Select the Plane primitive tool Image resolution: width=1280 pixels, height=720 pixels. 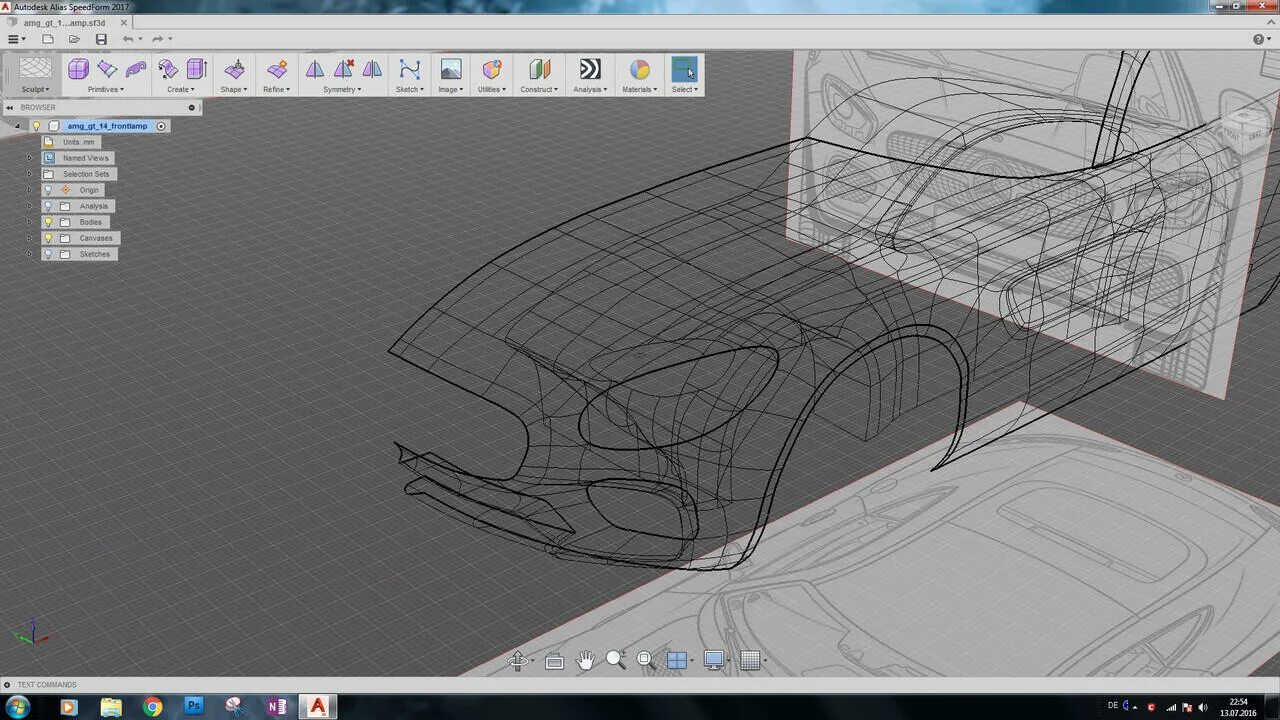(x=107, y=69)
